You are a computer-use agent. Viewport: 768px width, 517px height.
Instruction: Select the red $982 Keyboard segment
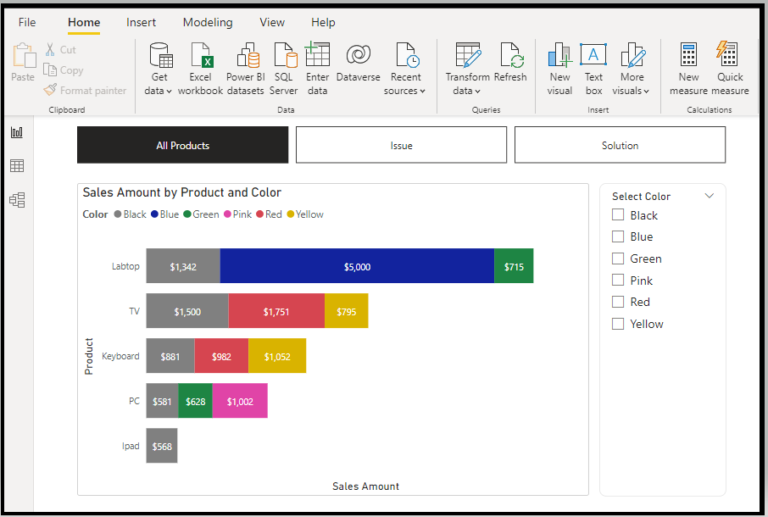click(221, 356)
